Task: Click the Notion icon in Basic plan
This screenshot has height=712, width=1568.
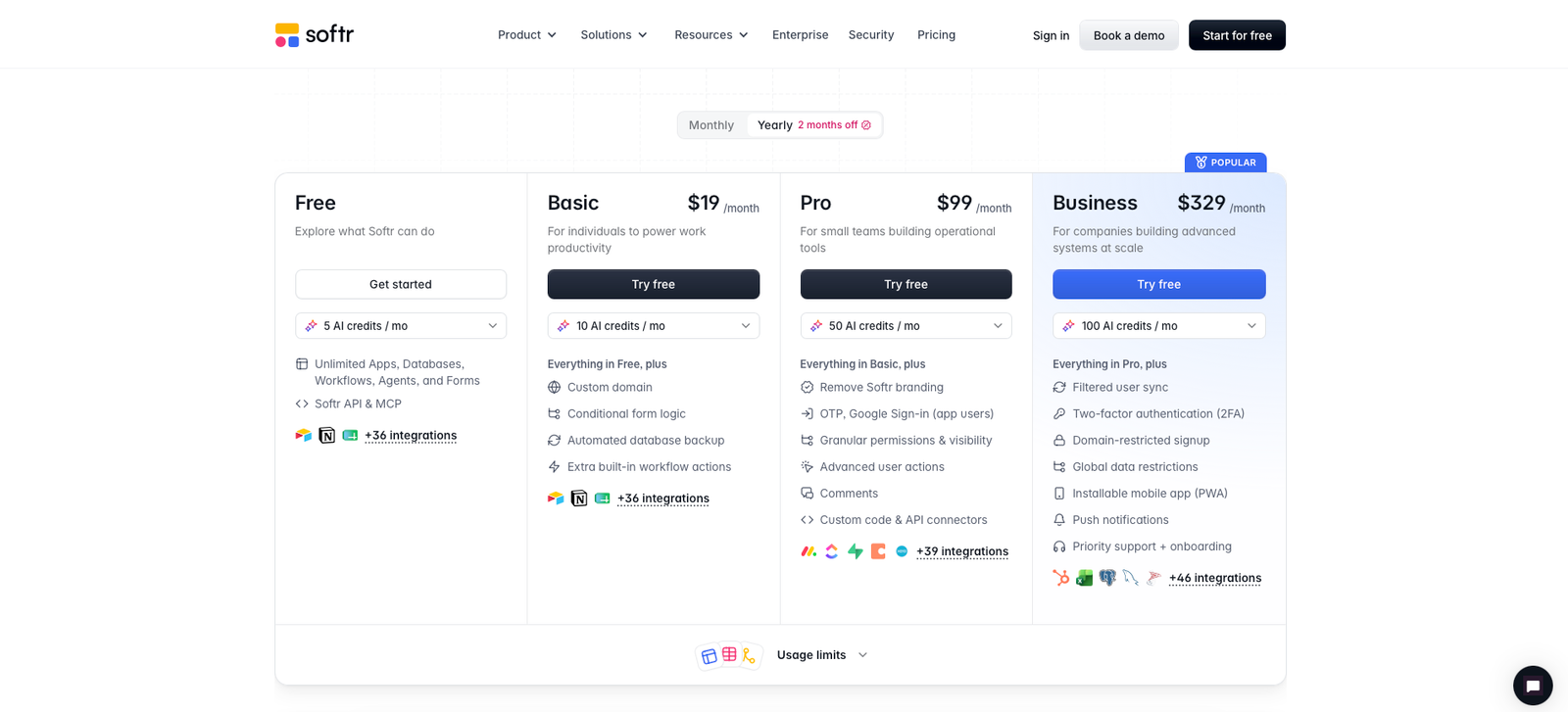Action: coord(579,498)
